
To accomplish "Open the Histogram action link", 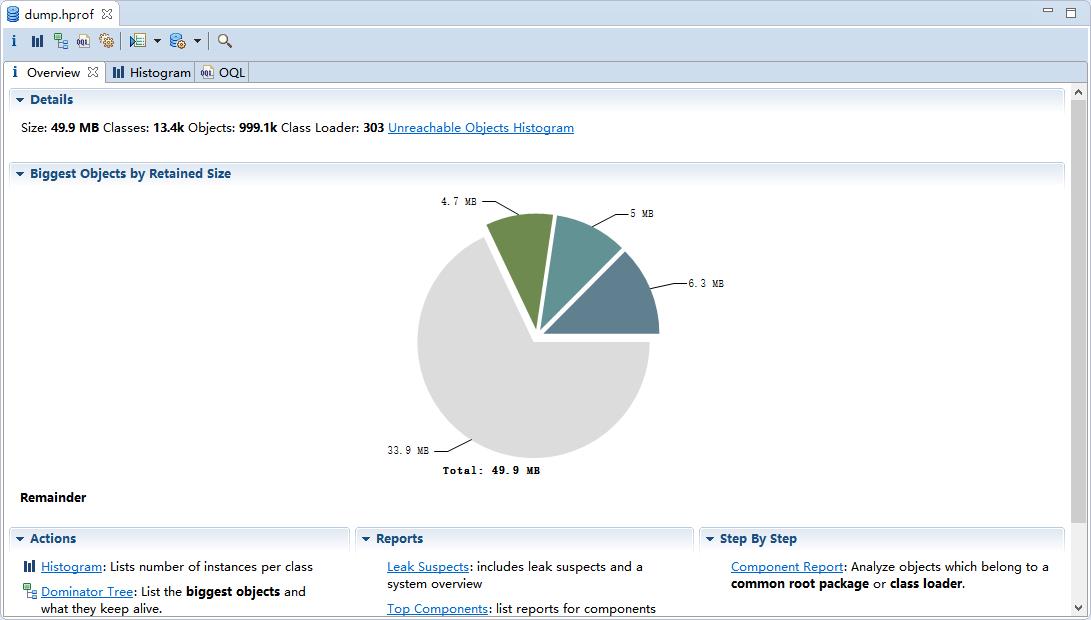I will click(x=72, y=567).
